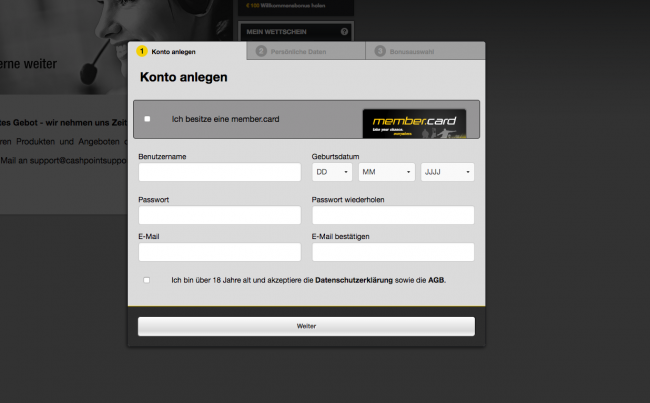Click the yellow step 1 number badge
Screen dimensions: 650x403
click(142, 50)
